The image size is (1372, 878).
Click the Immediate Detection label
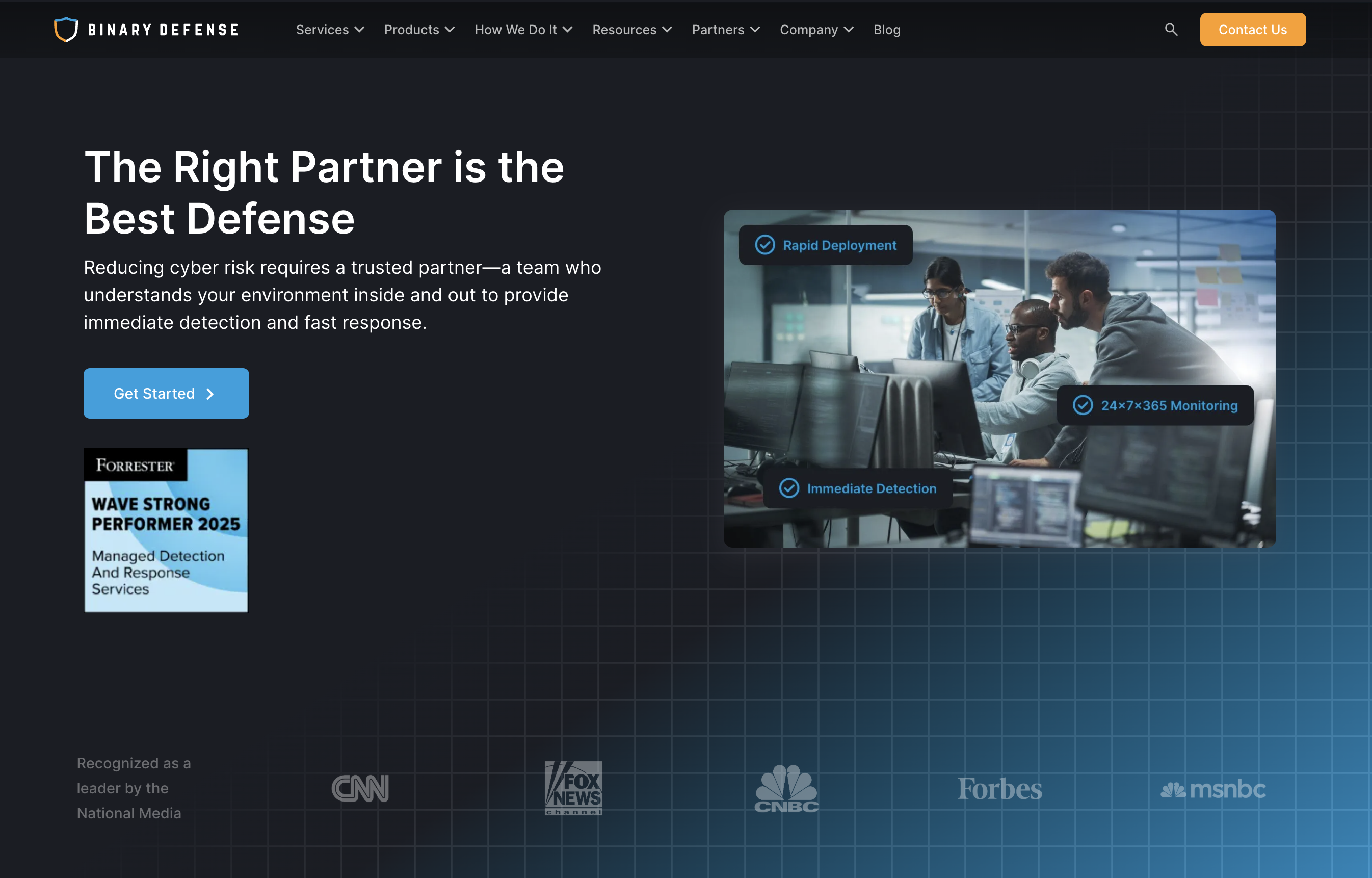[872, 488]
